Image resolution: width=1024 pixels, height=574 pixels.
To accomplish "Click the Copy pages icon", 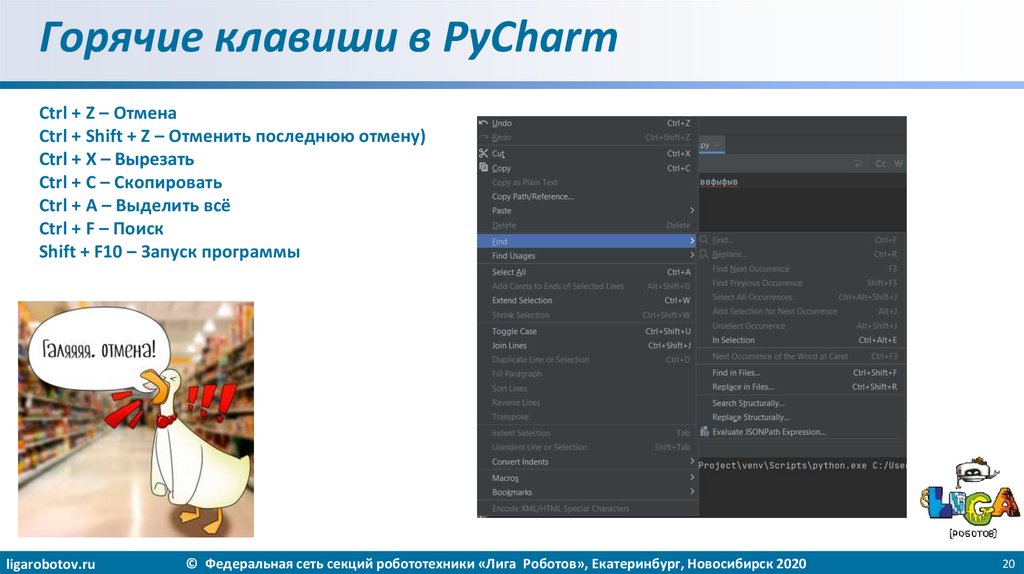I will [483, 168].
